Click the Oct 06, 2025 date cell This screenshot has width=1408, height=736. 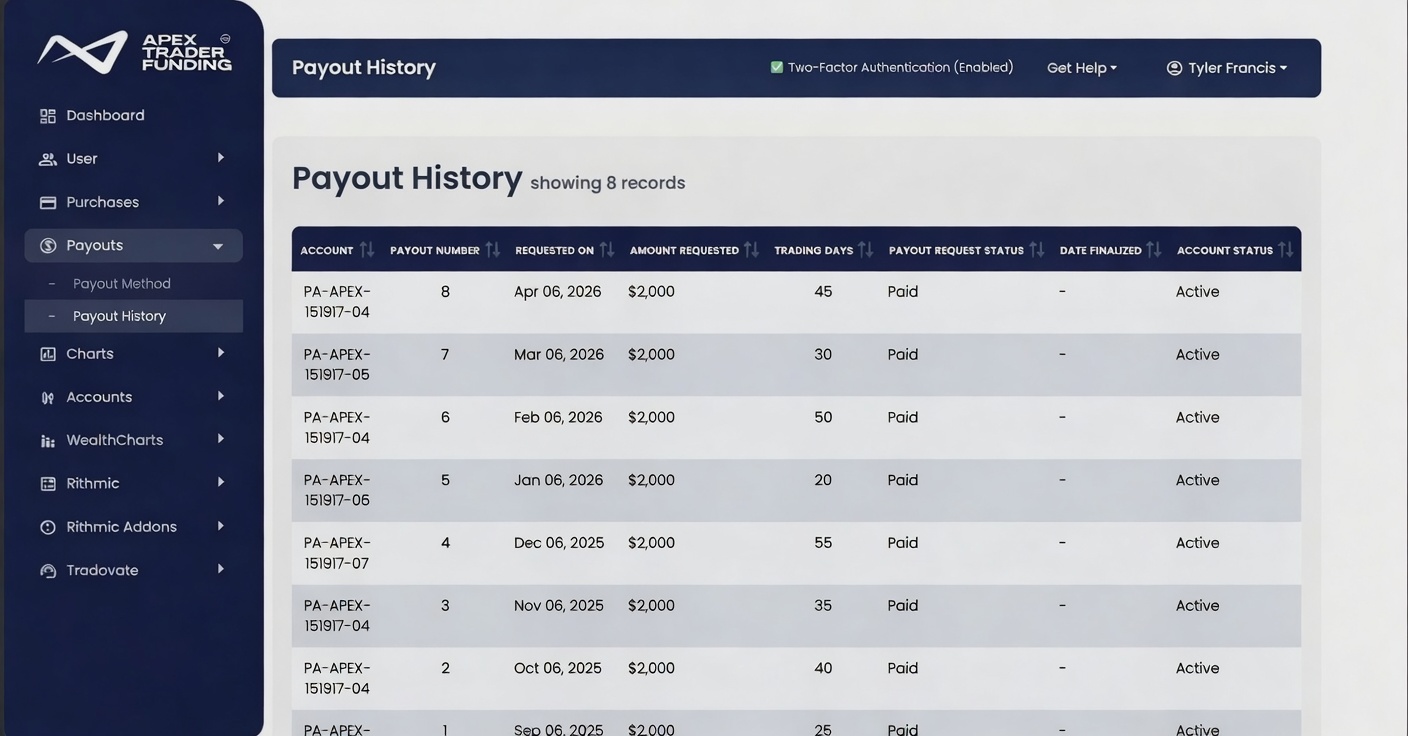coord(558,669)
